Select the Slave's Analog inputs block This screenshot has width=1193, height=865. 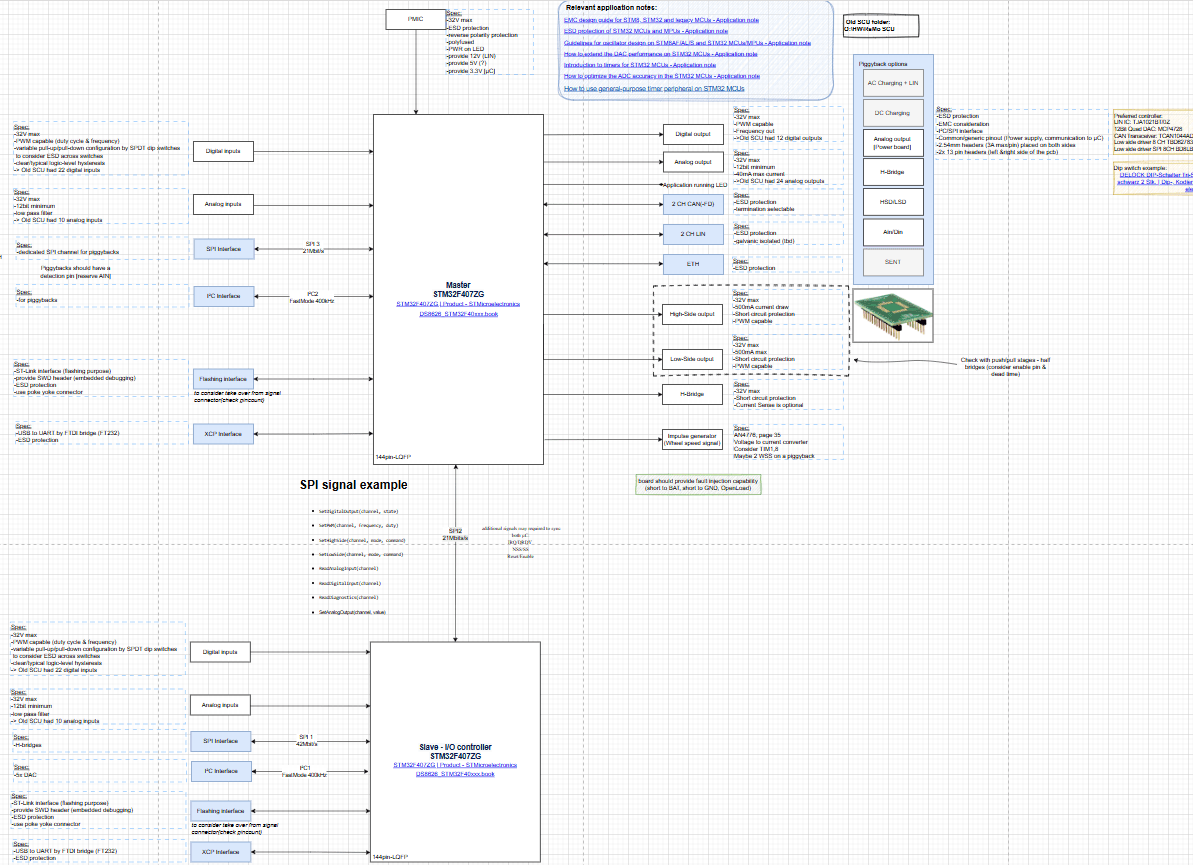tap(220, 705)
